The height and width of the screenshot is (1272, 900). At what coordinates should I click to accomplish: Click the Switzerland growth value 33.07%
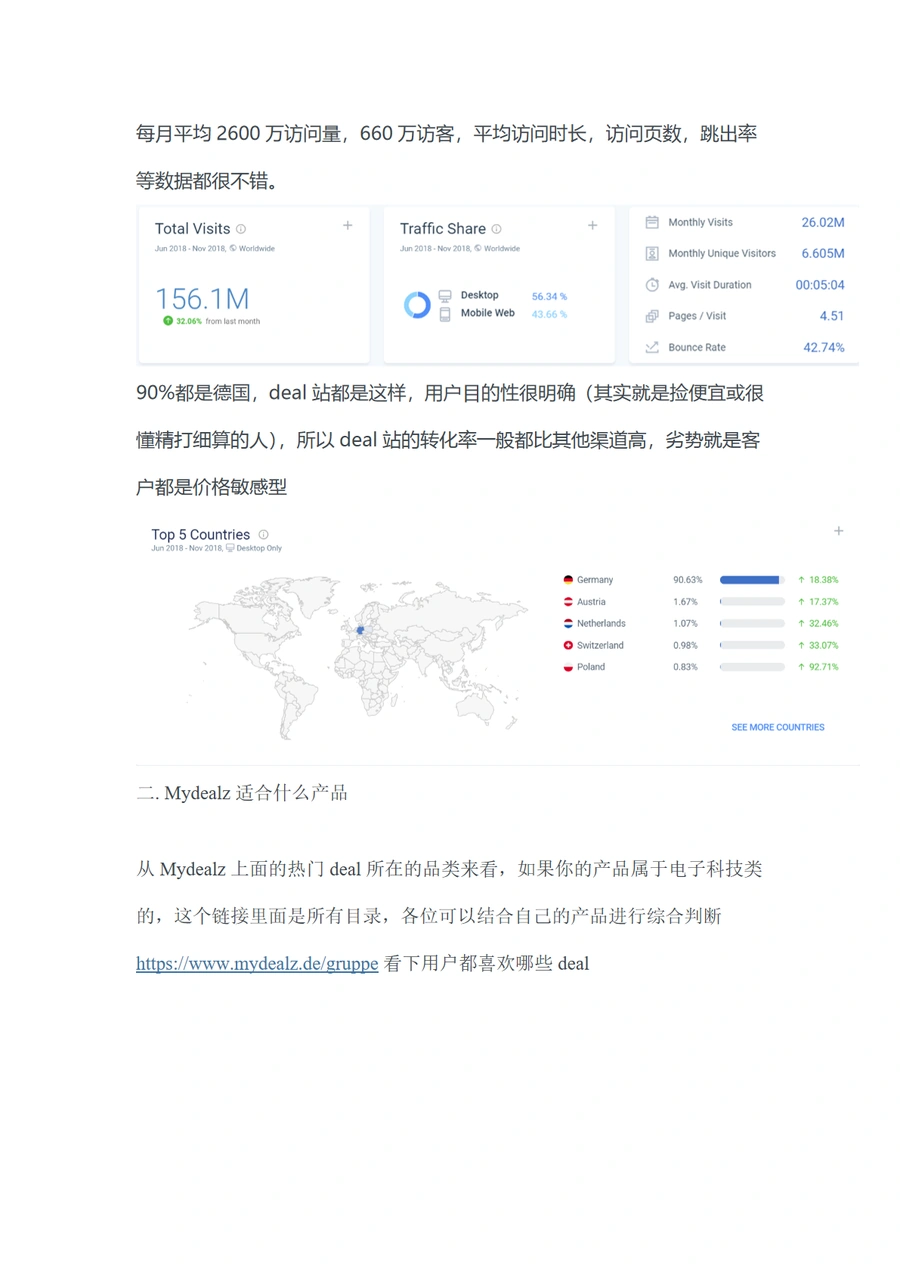coord(824,645)
